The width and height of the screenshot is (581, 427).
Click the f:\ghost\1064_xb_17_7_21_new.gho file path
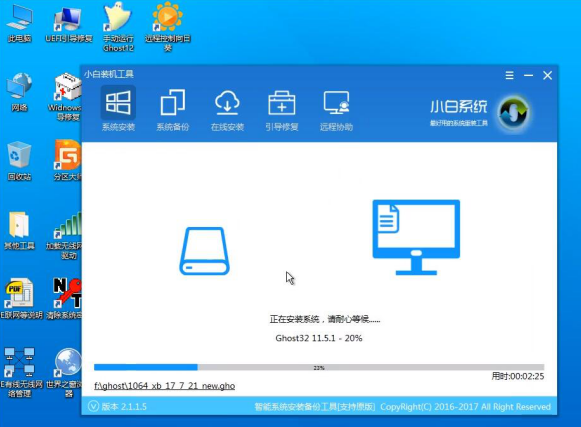coord(165,386)
